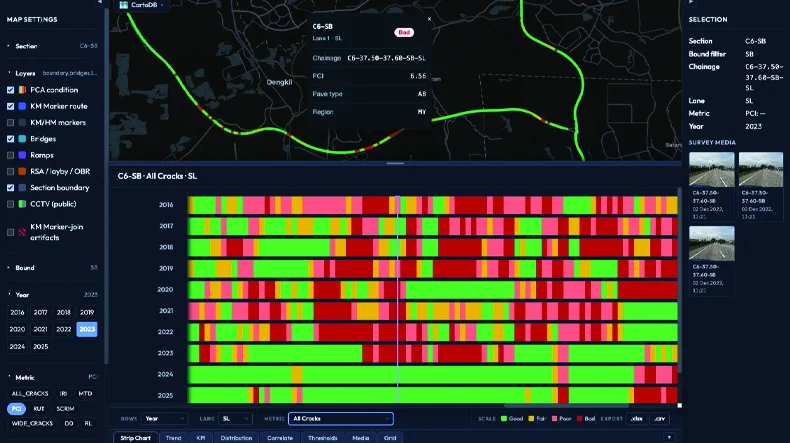Close the C6-SB map popup
The image size is (790, 443).
429,19
